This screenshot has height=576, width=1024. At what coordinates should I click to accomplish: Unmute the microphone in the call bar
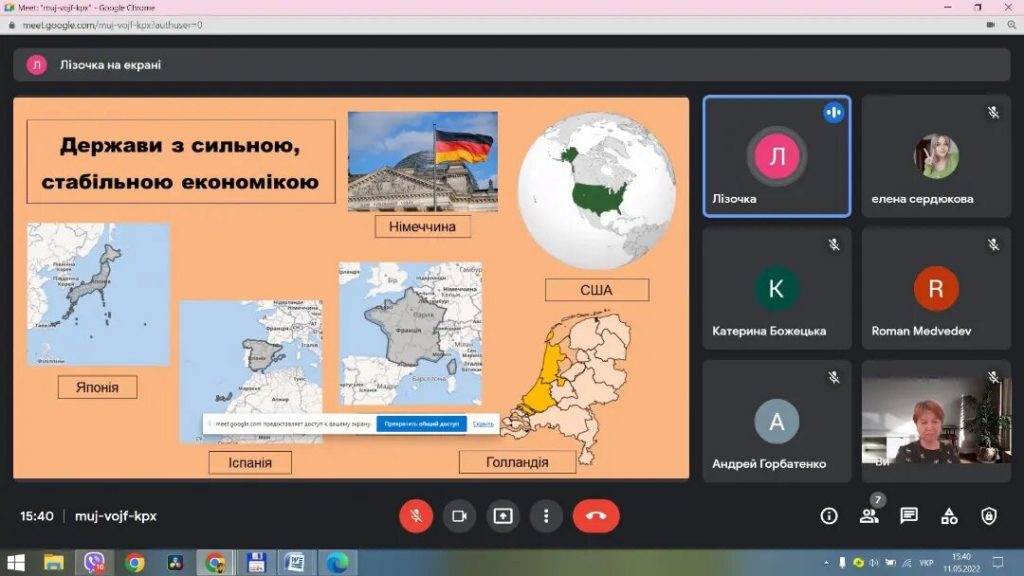[x=416, y=516]
